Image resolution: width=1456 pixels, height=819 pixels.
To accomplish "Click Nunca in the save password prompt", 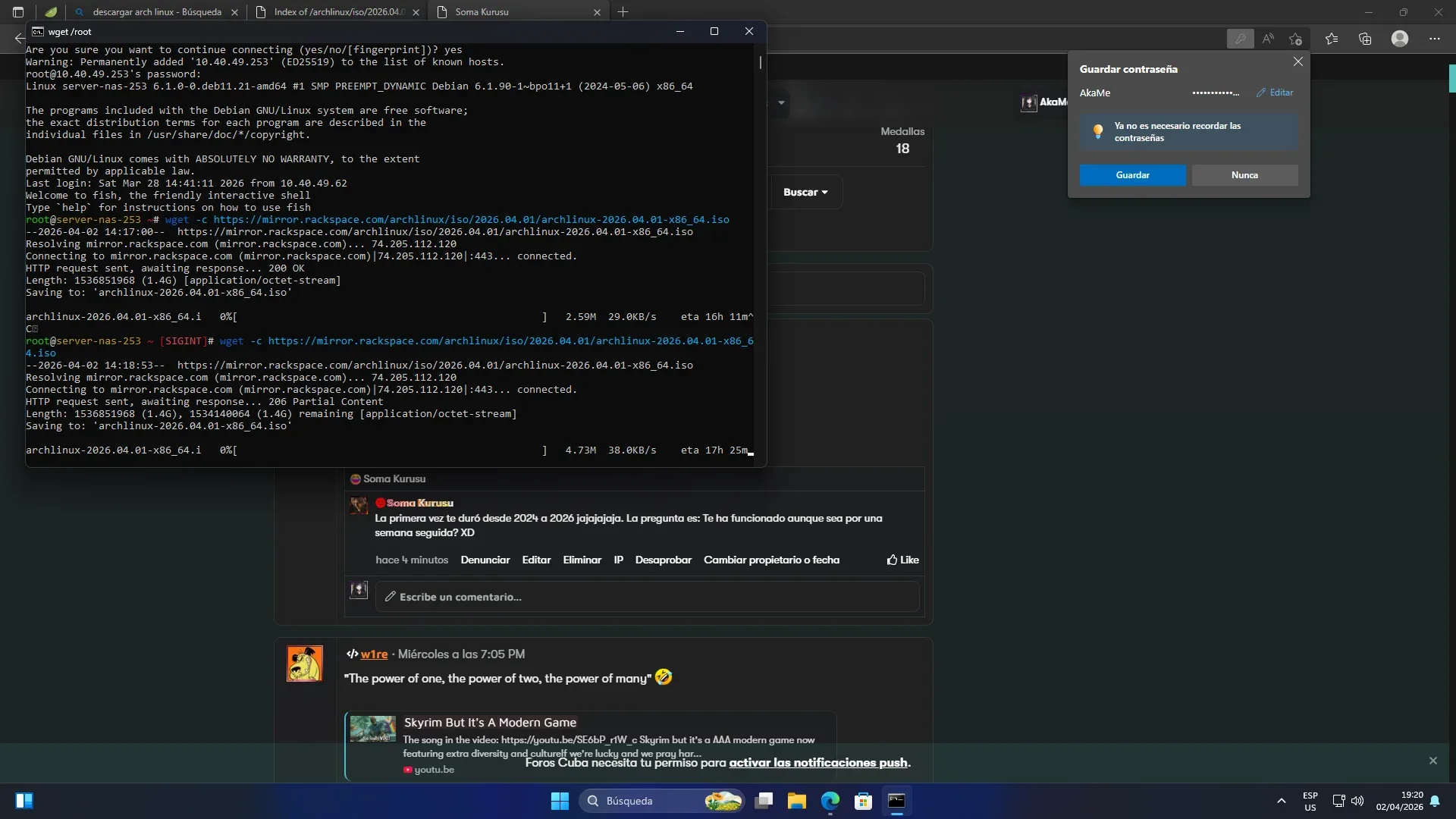I will coord(1244,175).
